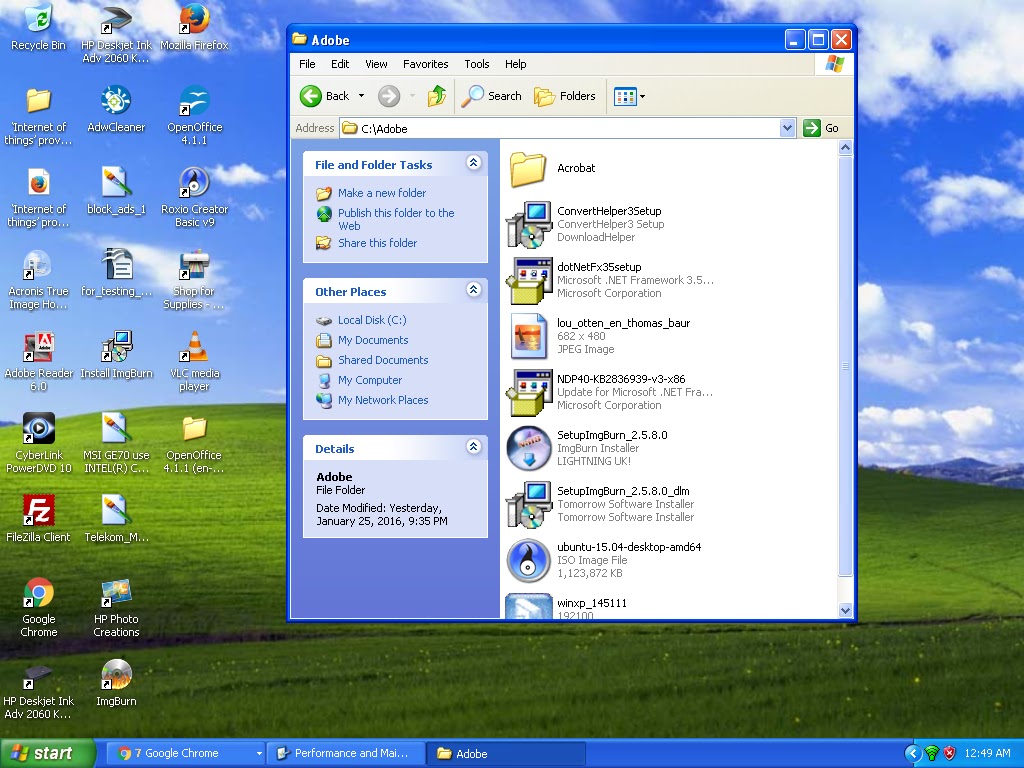Image resolution: width=1024 pixels, height=768 pixels.
Task: Collapse the File and Folder Tasks panel
Action: point(473,163)
